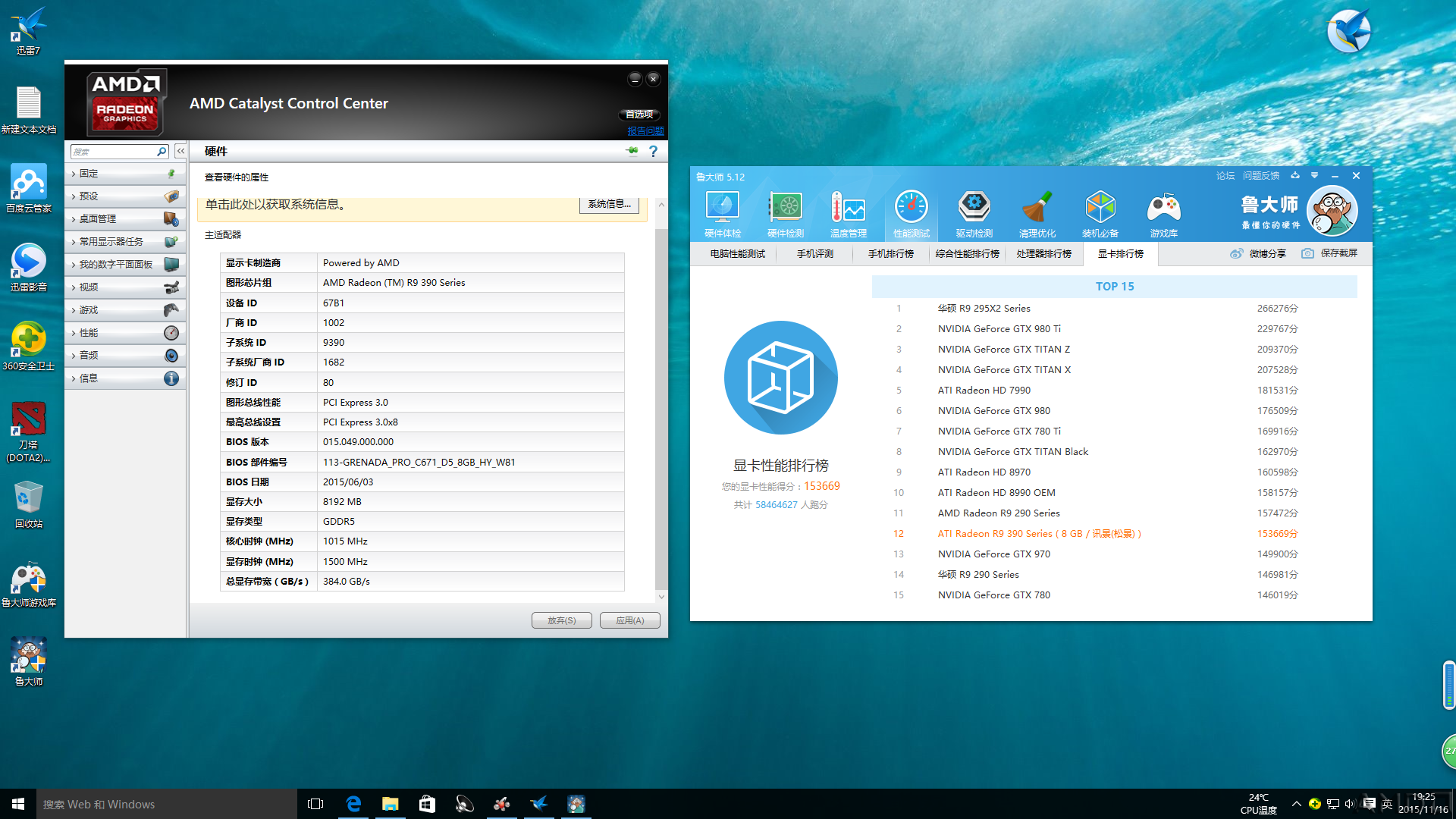1456x819 pixels.
Task: Switch to 电脑性能测试 tab
Action: pos(737,254)
